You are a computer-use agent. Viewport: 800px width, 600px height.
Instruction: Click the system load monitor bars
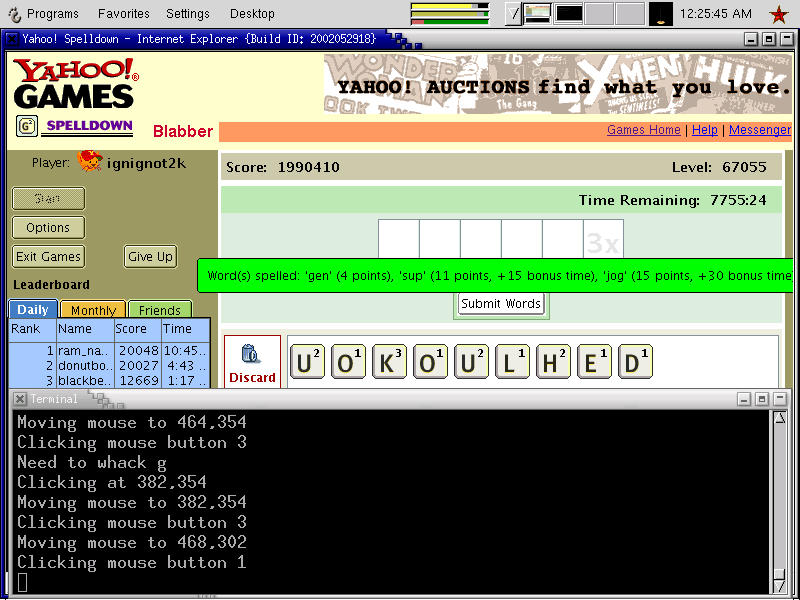coord(449,14)
